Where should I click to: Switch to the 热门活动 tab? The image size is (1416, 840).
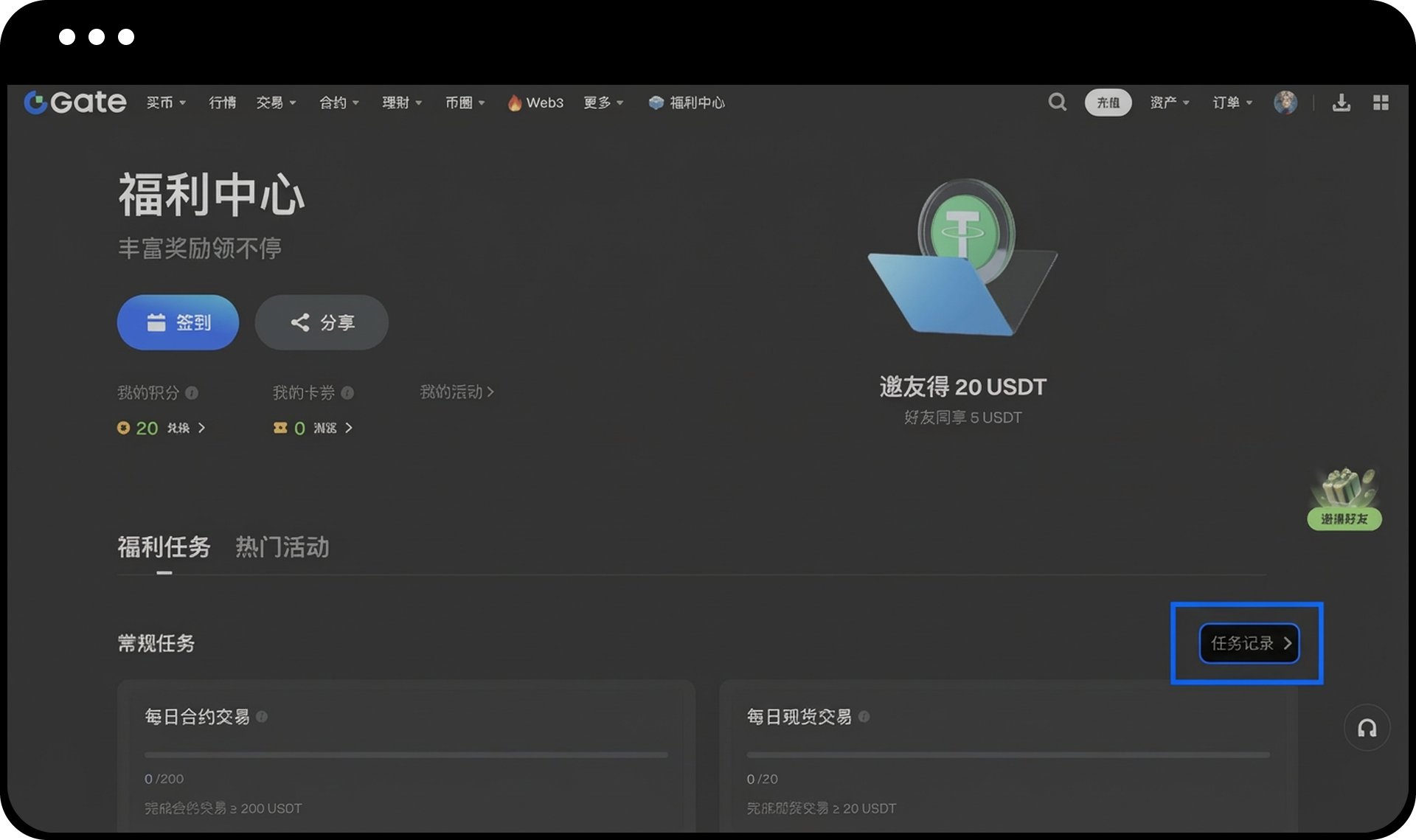pyautogui.click(x=282, y=547)
